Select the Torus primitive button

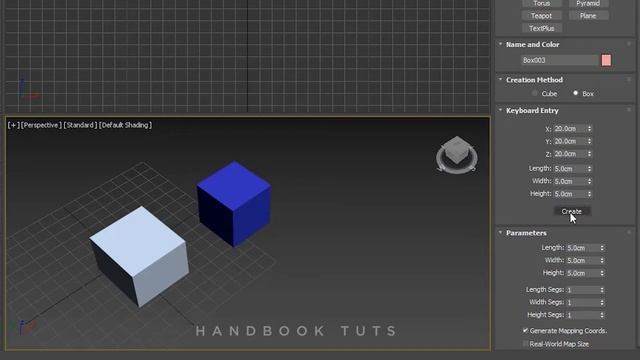point(542,3)
